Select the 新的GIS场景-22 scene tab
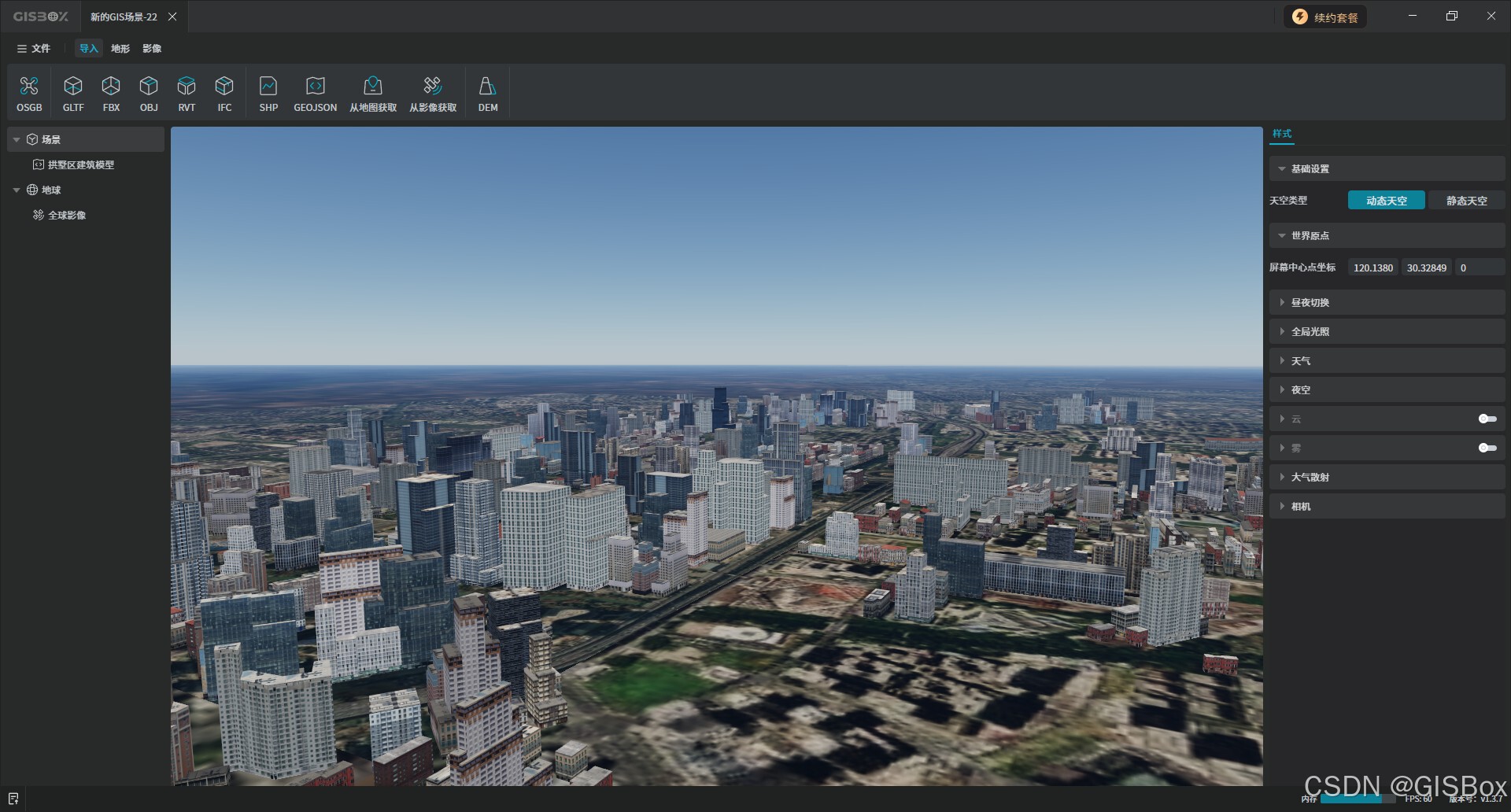1511x812 pixels. coord(124,17)
